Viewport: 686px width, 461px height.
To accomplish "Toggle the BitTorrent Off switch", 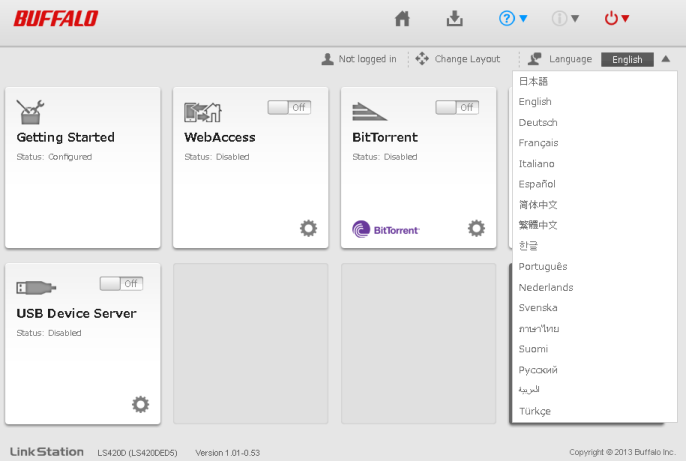I will (x=457, y=107).
